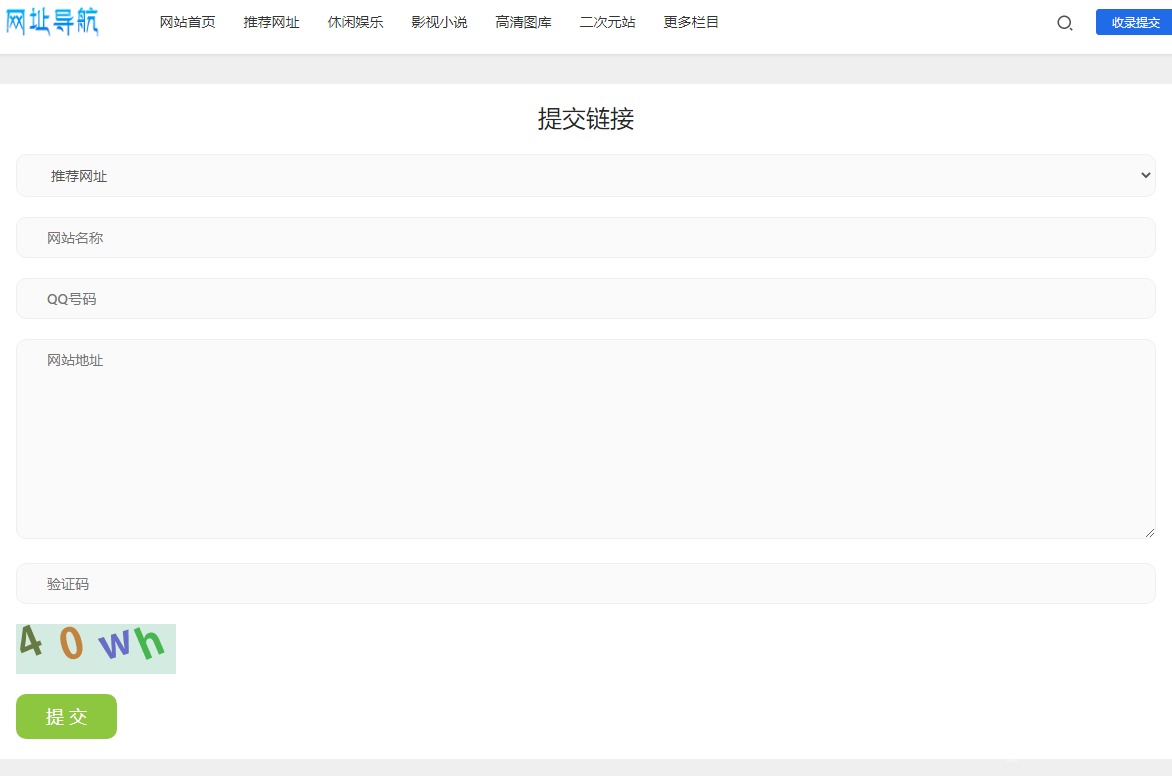Visit the 二次元站 menu item

click(607, 22)
